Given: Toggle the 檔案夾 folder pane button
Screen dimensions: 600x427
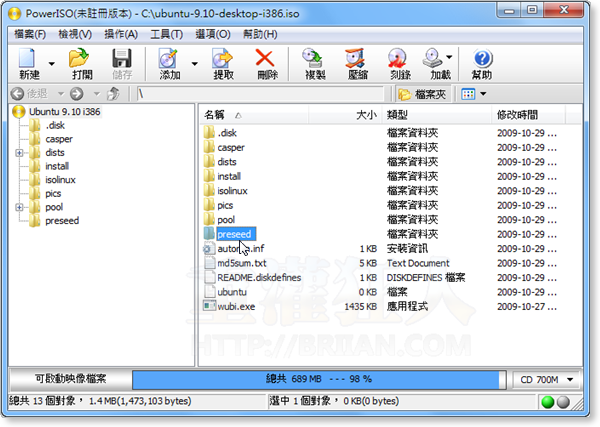Looking at the screenshot, I should 423,94.
